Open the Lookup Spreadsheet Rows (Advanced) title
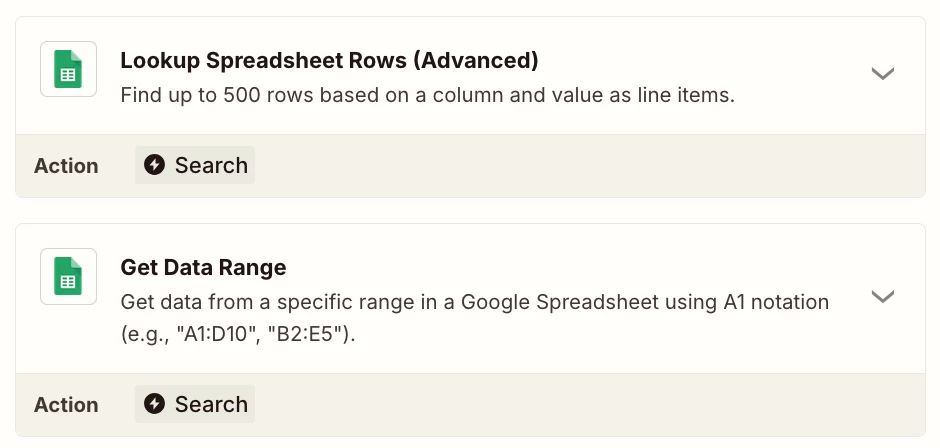940x448 pixels. pyautogui.click(x=329, y=61)
